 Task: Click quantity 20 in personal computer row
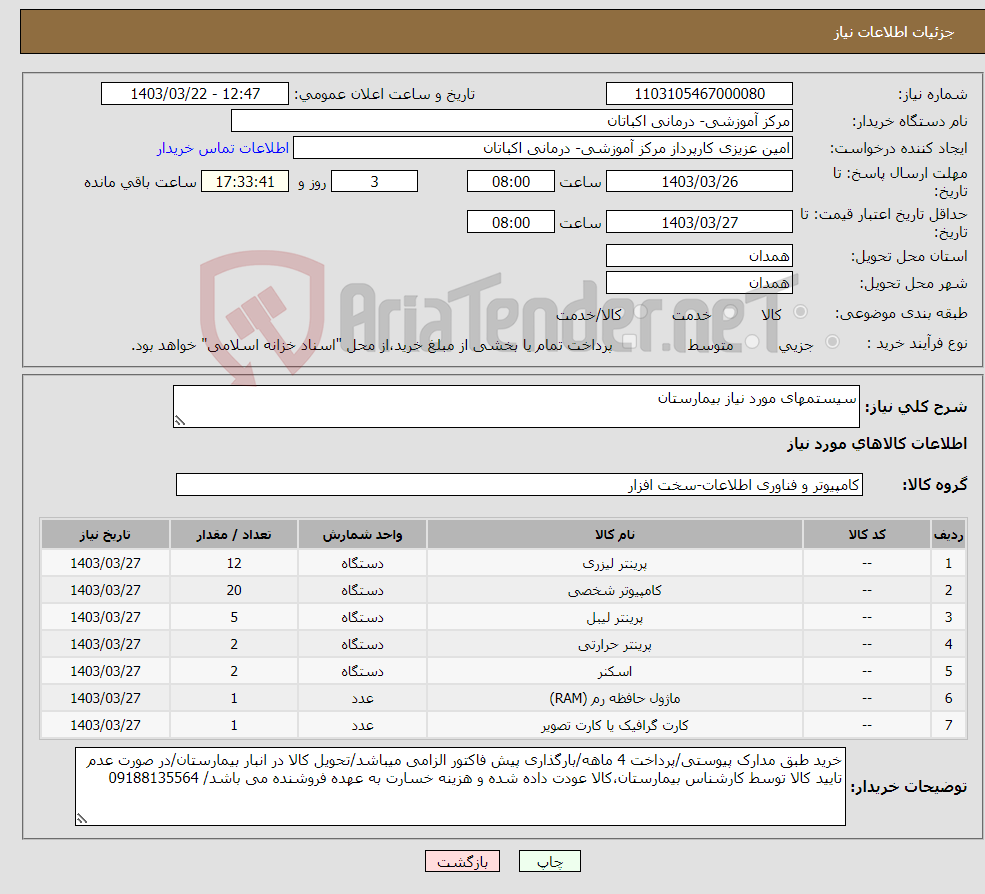(234, 591)
